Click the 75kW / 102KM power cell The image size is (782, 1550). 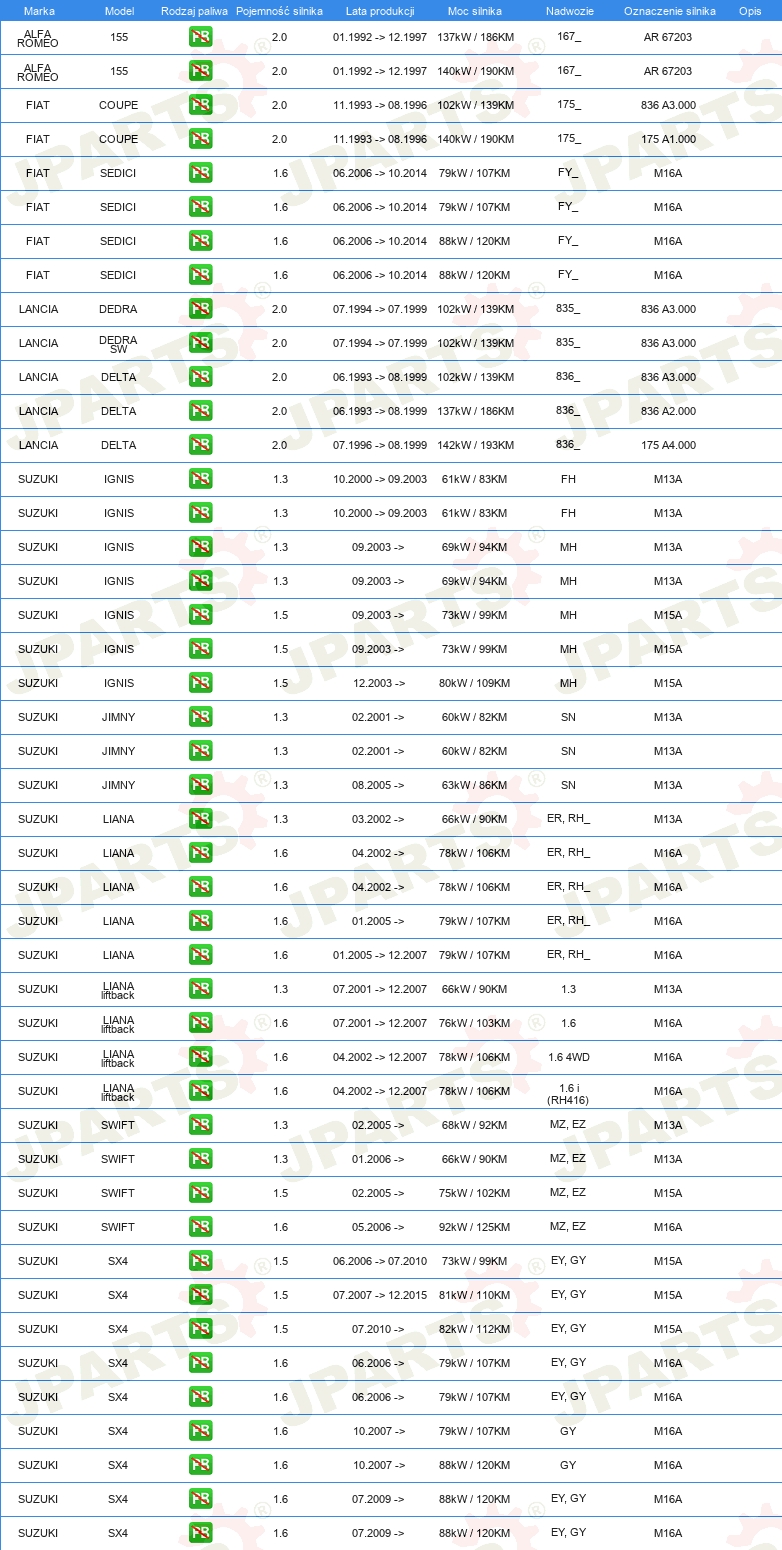(x=476, y=1193)
